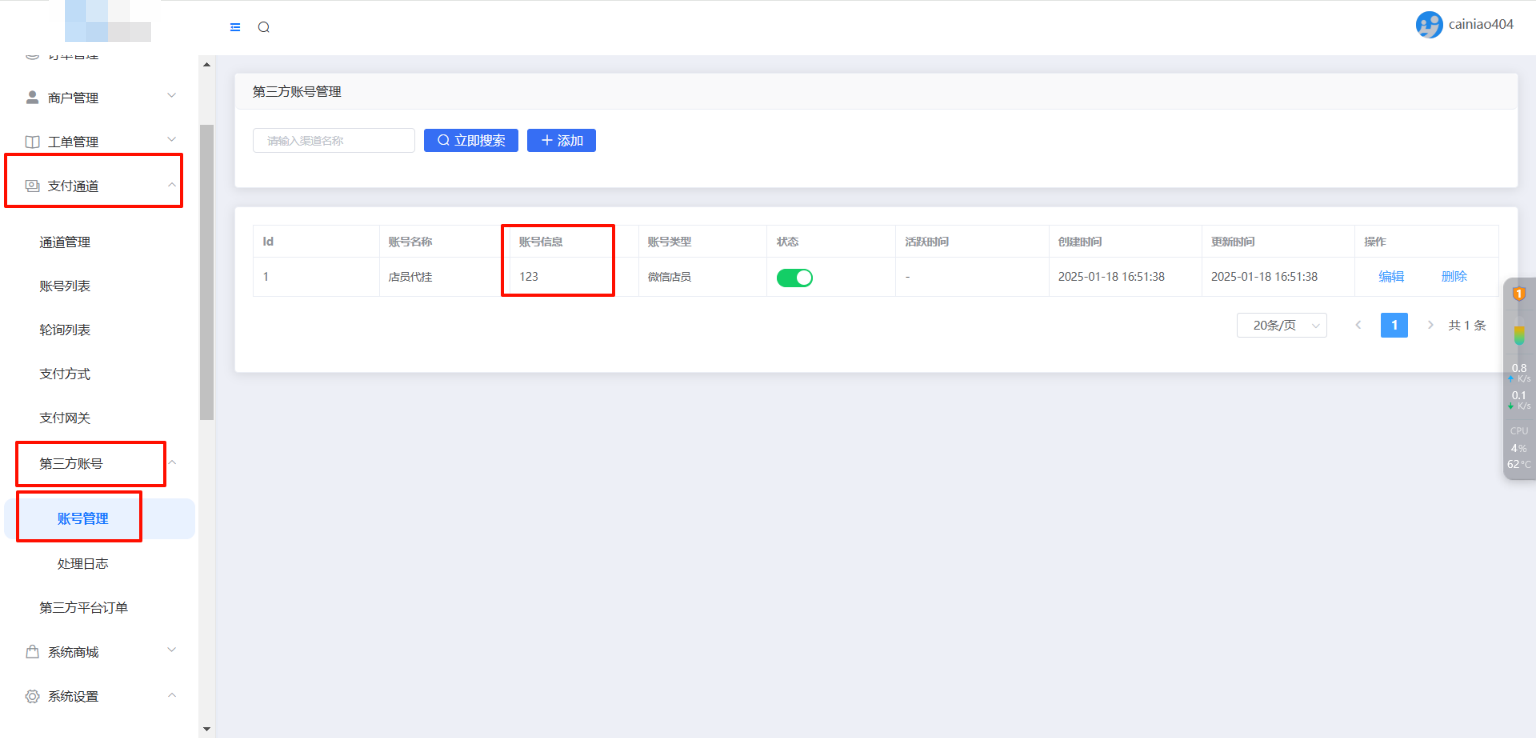This screenshot has height=738, width=1536.
Task: Go to 处理日志 menu item
Action: (83, 564)
